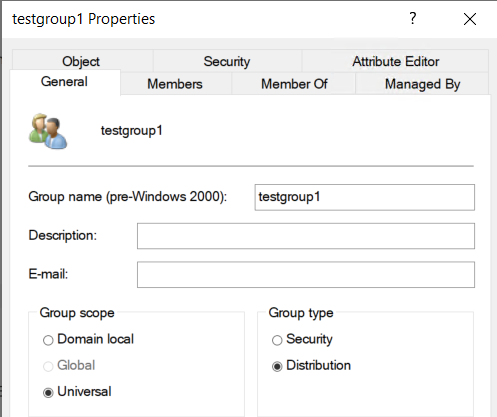497x417 pixels.
Task: View the Members tab
Action: (175, 84)
